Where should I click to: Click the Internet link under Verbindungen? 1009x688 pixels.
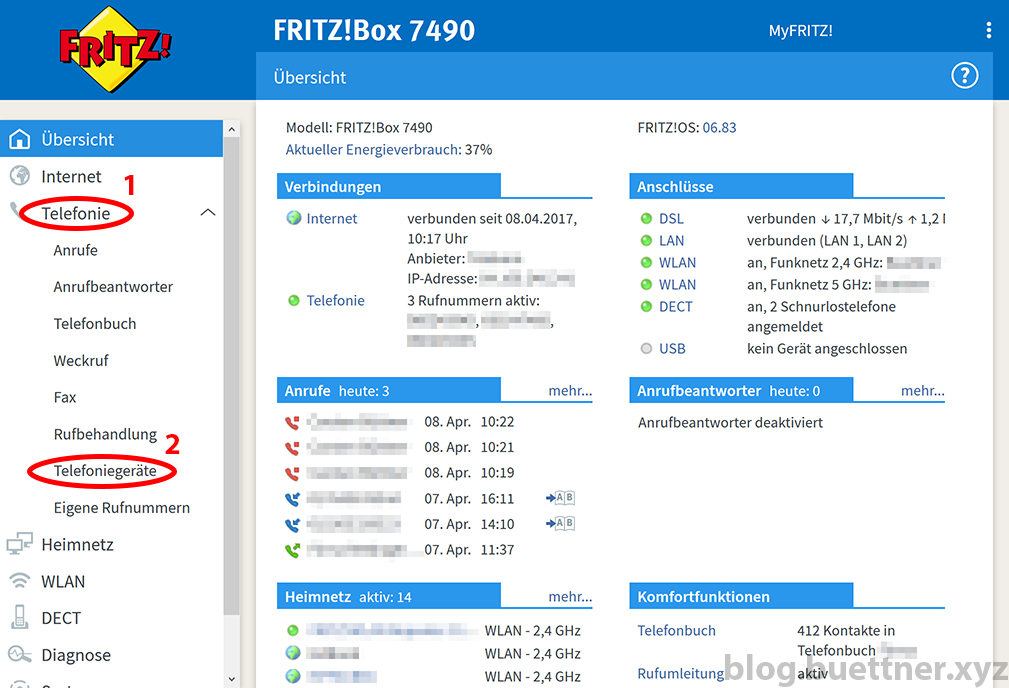pos(331,218)
